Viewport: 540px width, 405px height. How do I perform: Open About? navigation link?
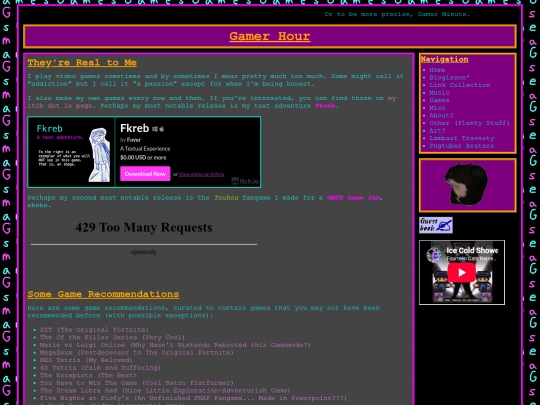coord(441,115)
